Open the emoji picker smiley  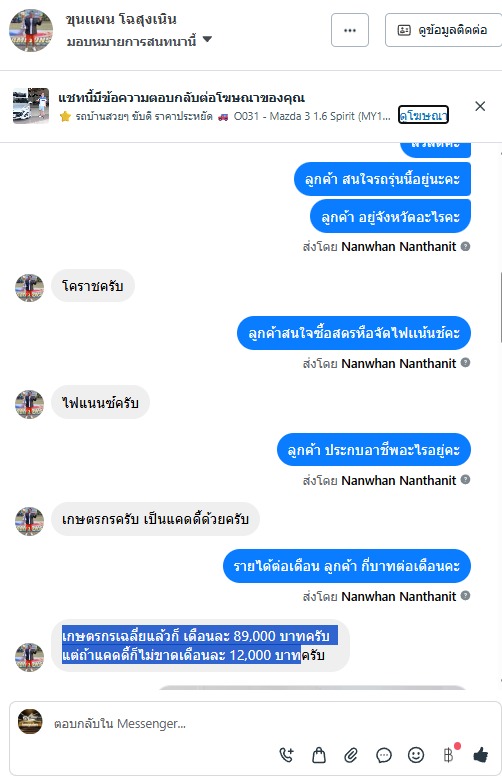[416, 755]
